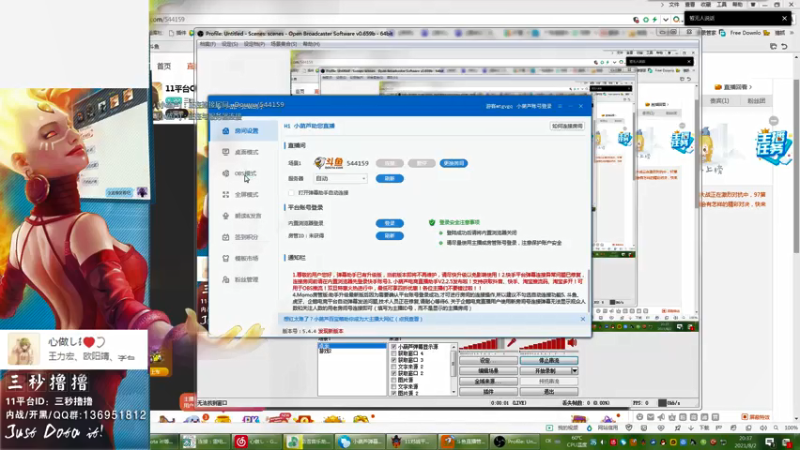Close the blue tip bar in the assistant
Image resolution: width=800 pixels, height=450 pixels.
[x=583, y=319]
